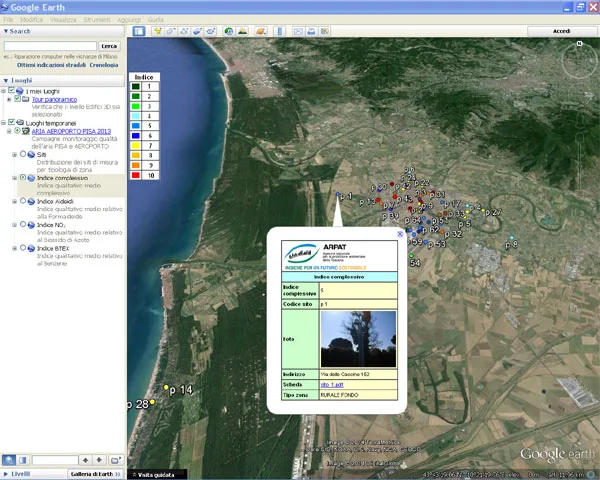Click the Accedi sign-in button
The width and height of the screenshot is (600, 480).
pyautogui.click(x=561, y=31)
